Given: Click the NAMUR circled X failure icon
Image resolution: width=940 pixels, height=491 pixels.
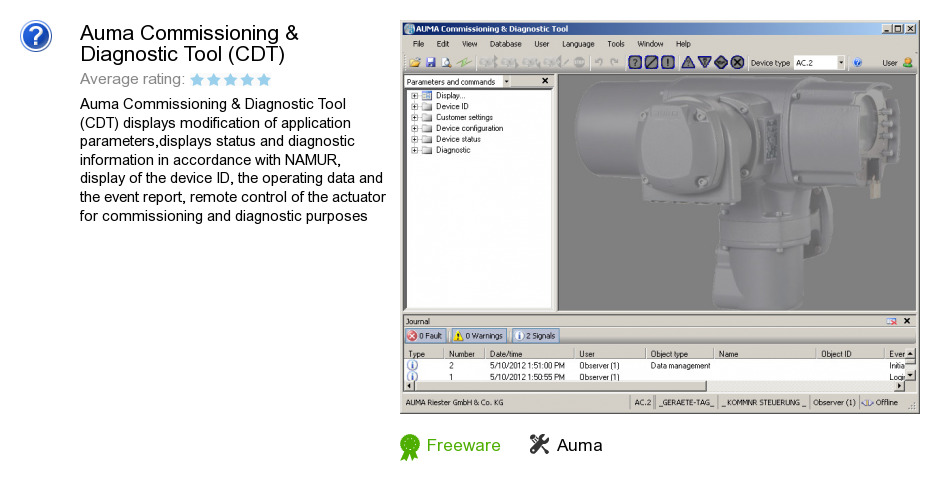Looking at the screenshot, I should click(737, 62).
